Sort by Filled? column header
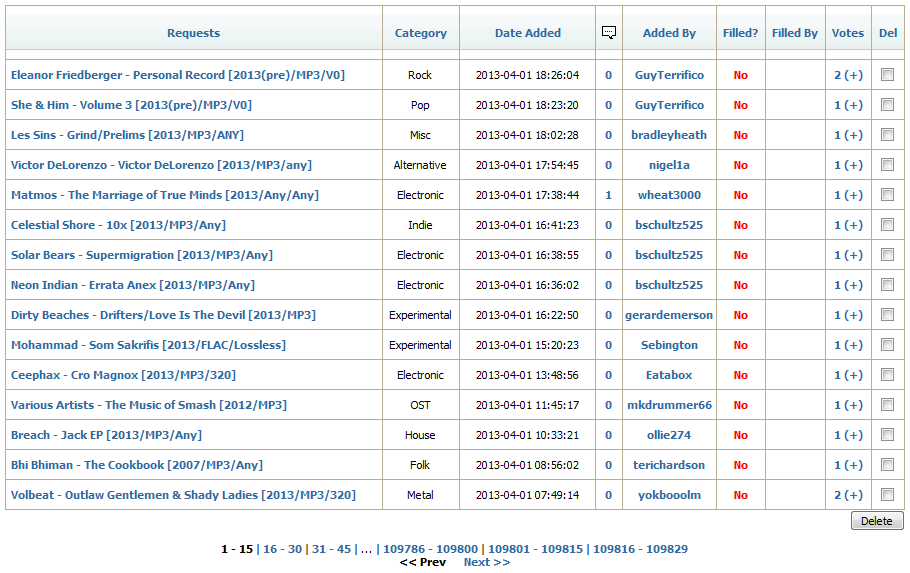Viewport: 910px width, 573px height. click(741, 33)
